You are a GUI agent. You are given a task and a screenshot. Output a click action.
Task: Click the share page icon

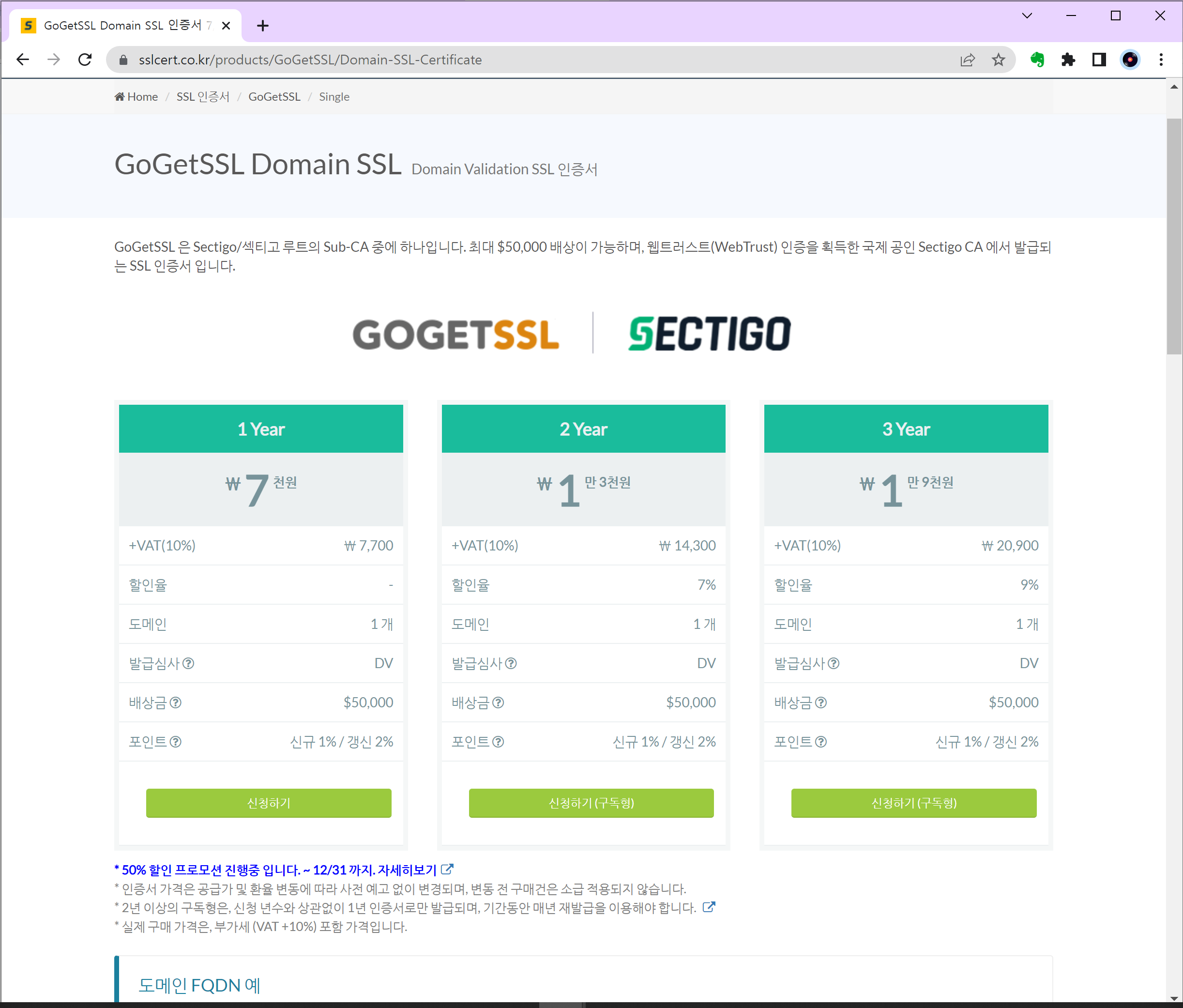(967, 60)
